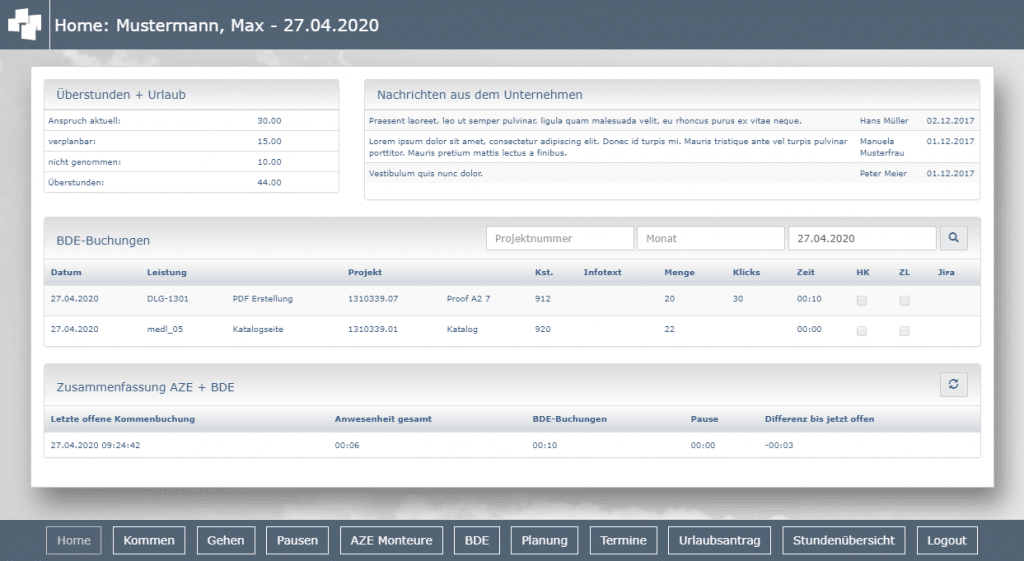Click the Klicks column header
This screenshot has height=561, width=1024.
coord(746,272)
